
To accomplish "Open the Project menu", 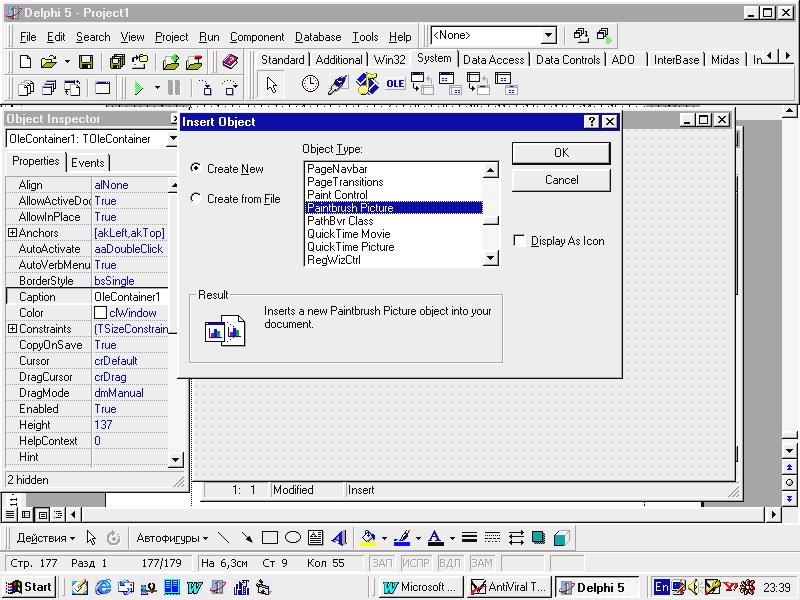I will pyautogui.click(x=171, y=37).
